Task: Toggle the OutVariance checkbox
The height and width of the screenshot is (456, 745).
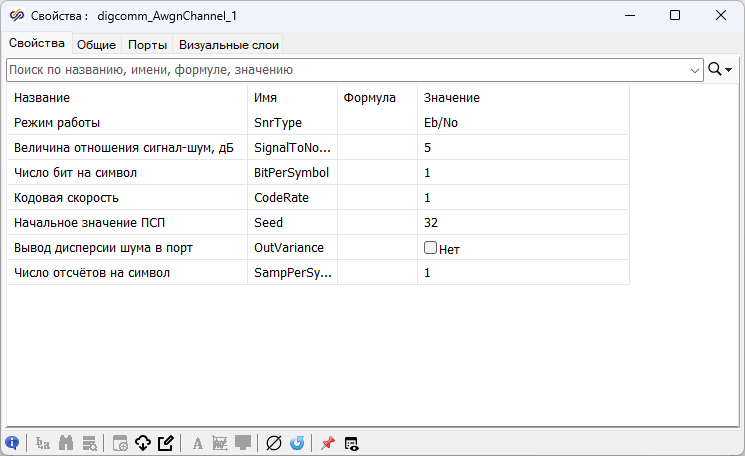Action: tap(430, 247)
